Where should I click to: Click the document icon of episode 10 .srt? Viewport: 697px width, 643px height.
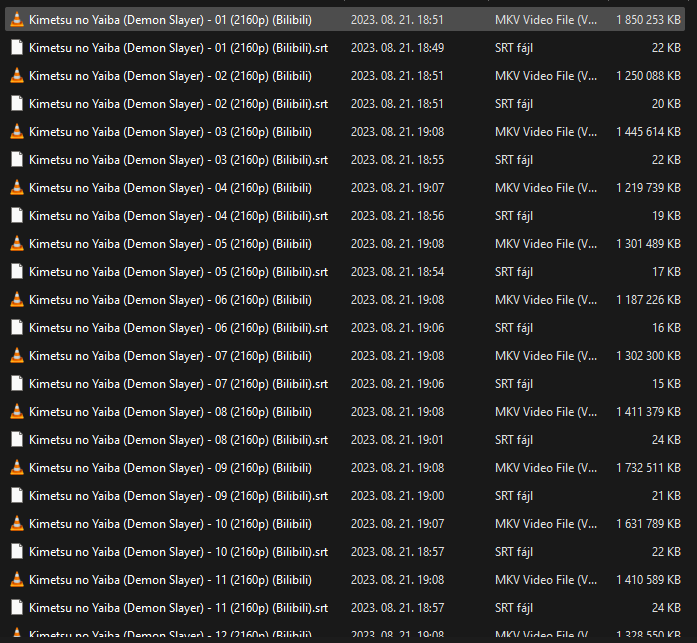point(17,551)
